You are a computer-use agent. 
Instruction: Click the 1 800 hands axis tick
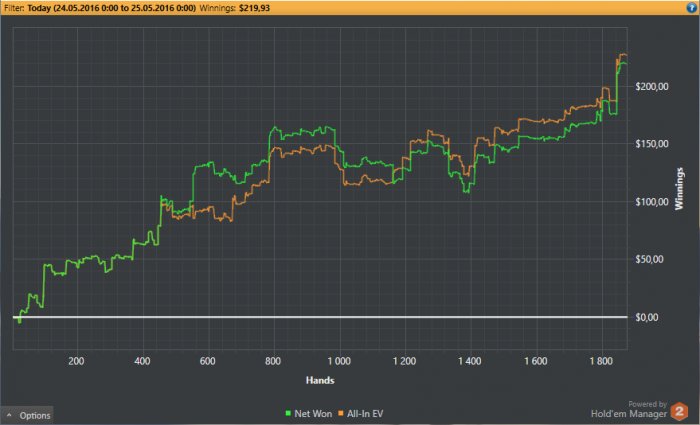pos(601,361)
